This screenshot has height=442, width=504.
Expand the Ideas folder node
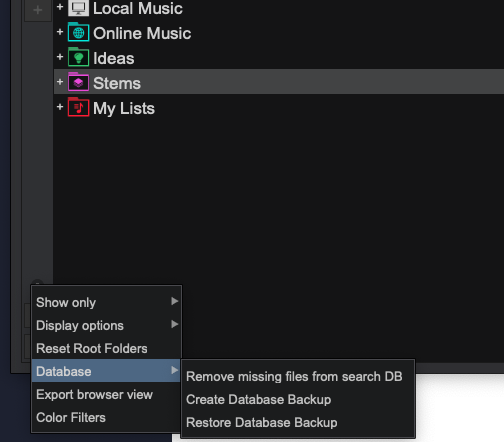[60, 57]
